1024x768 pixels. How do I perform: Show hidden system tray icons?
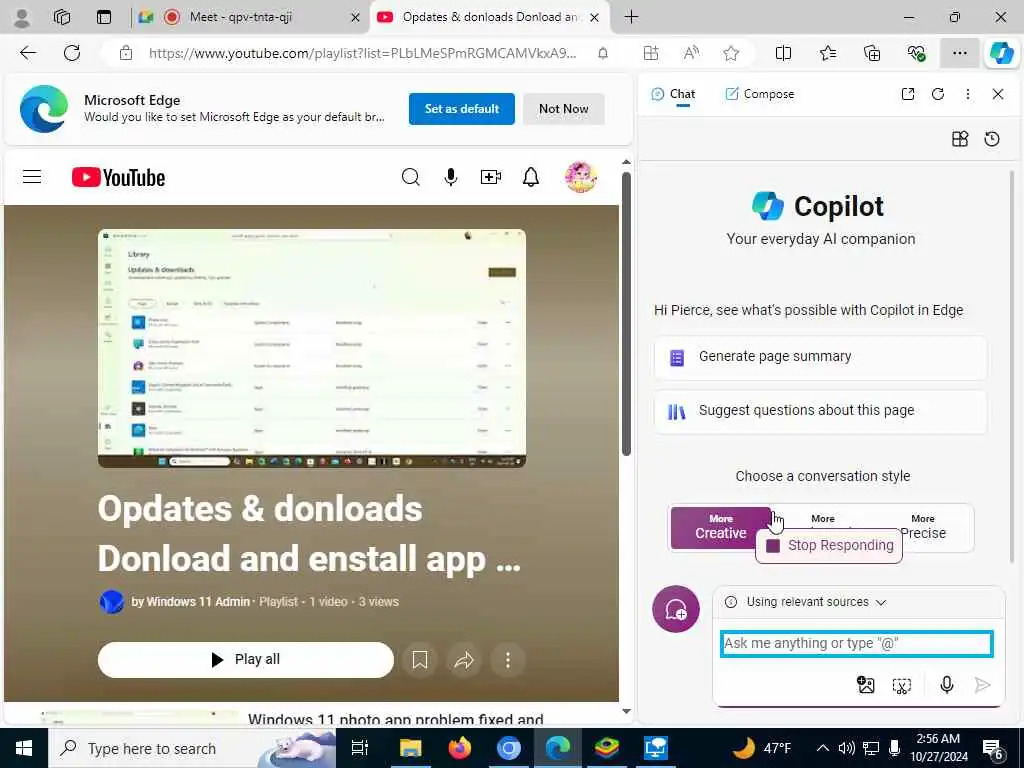pyautogui.click(x=823, y=748)
